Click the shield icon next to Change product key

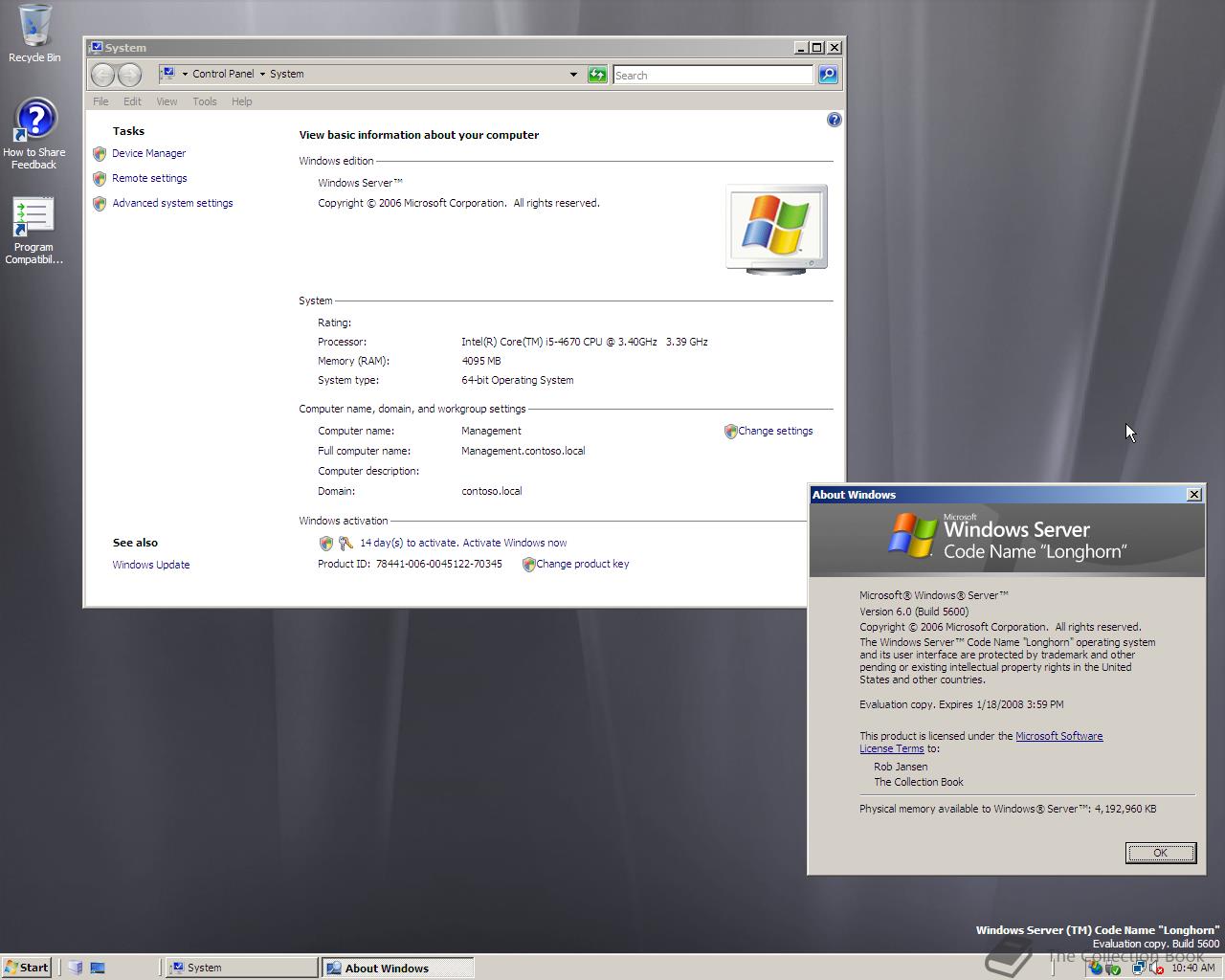point(528,565)
